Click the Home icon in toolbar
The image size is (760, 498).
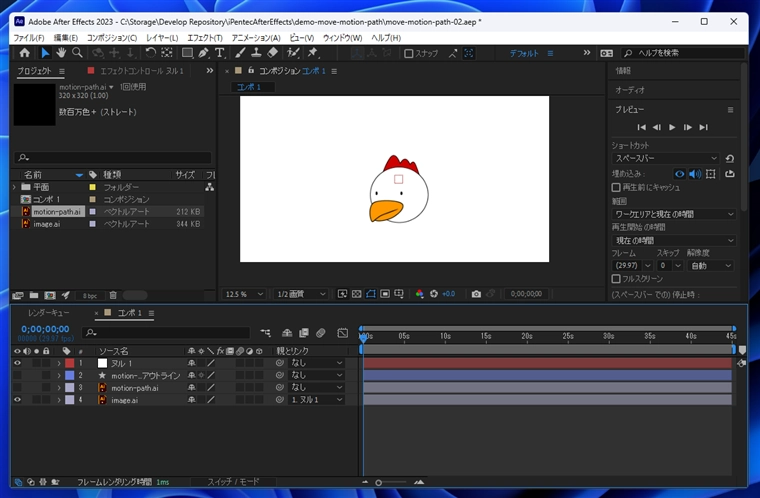point(25,53)
